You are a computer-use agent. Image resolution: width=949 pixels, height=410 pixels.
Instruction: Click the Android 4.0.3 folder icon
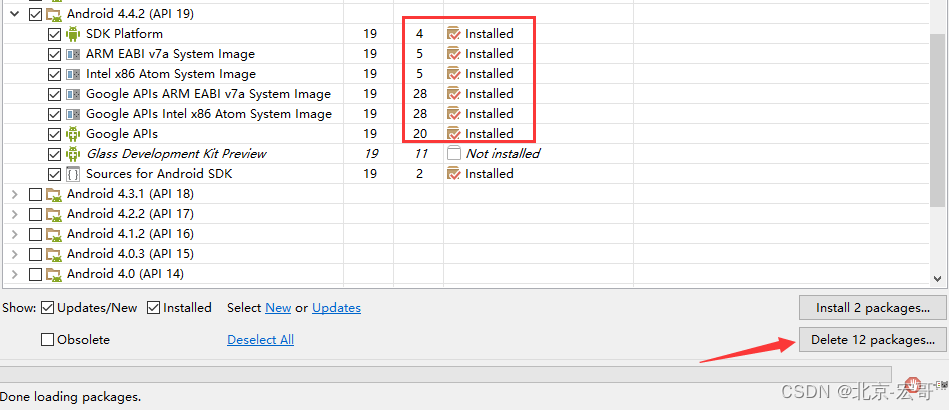click(54, 254)
